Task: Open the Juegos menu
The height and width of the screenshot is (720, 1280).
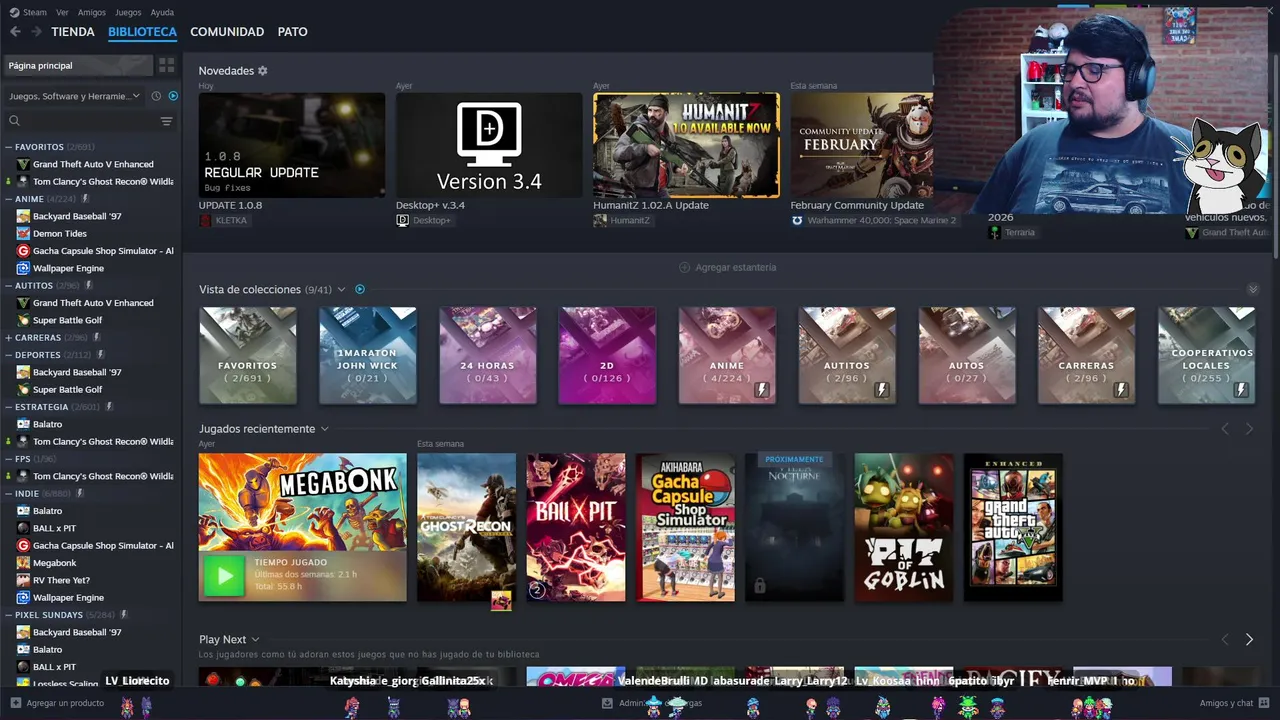Action: tap(128, 12)
